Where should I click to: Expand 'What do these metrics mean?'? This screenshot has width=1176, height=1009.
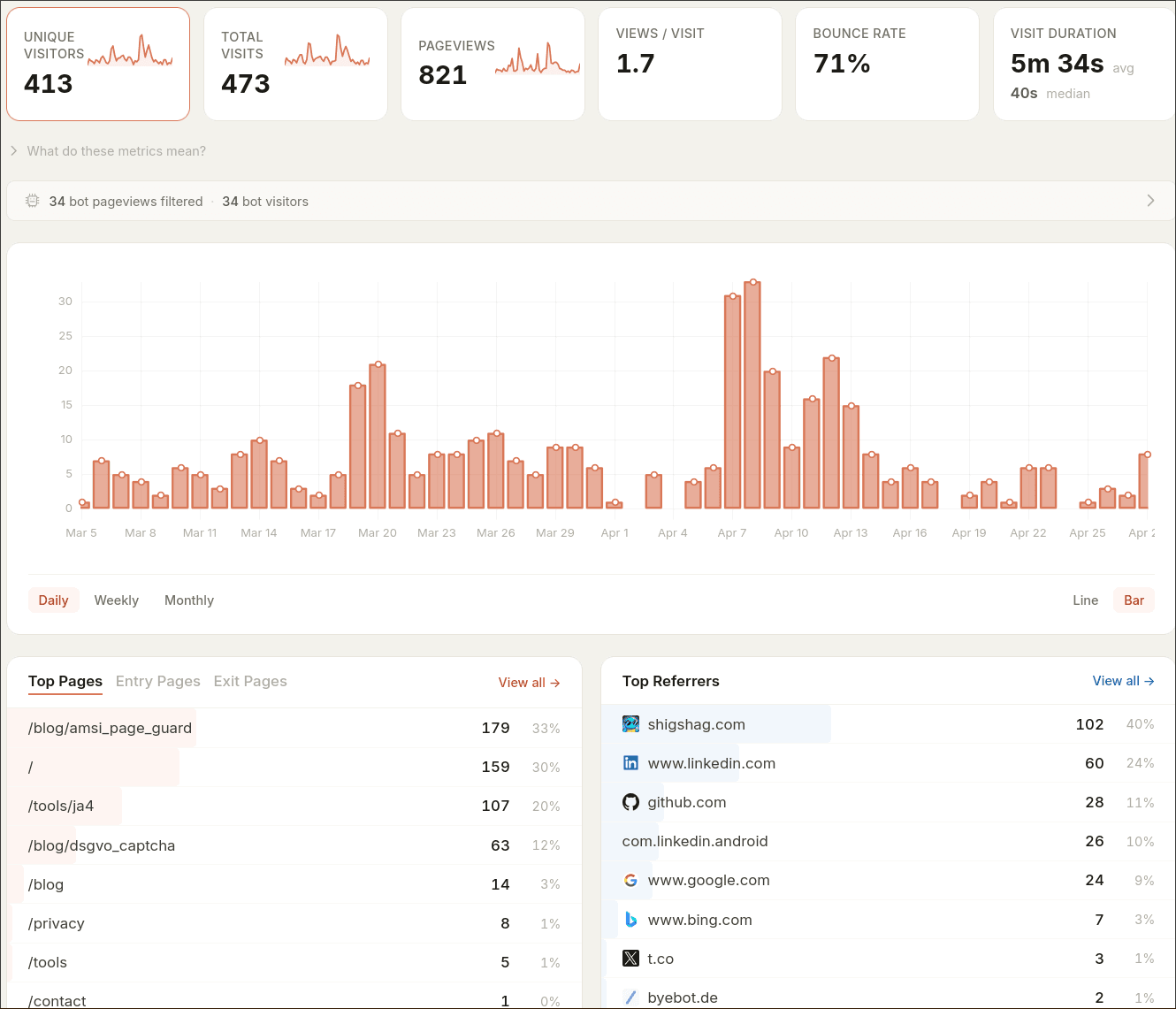click(108, 151)
